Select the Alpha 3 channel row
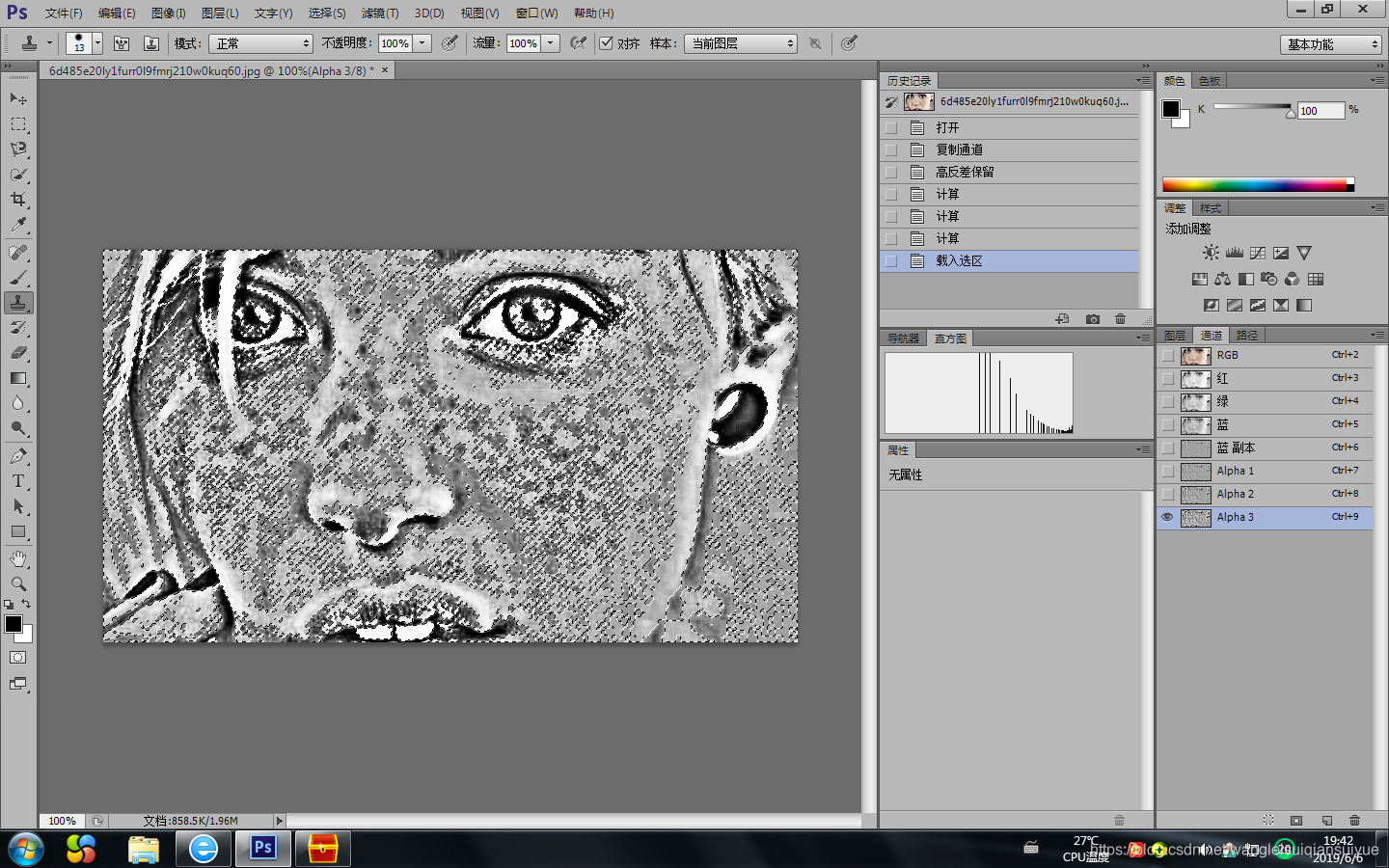This screenshot has height=868, width=1389. tap(1265, 517)
